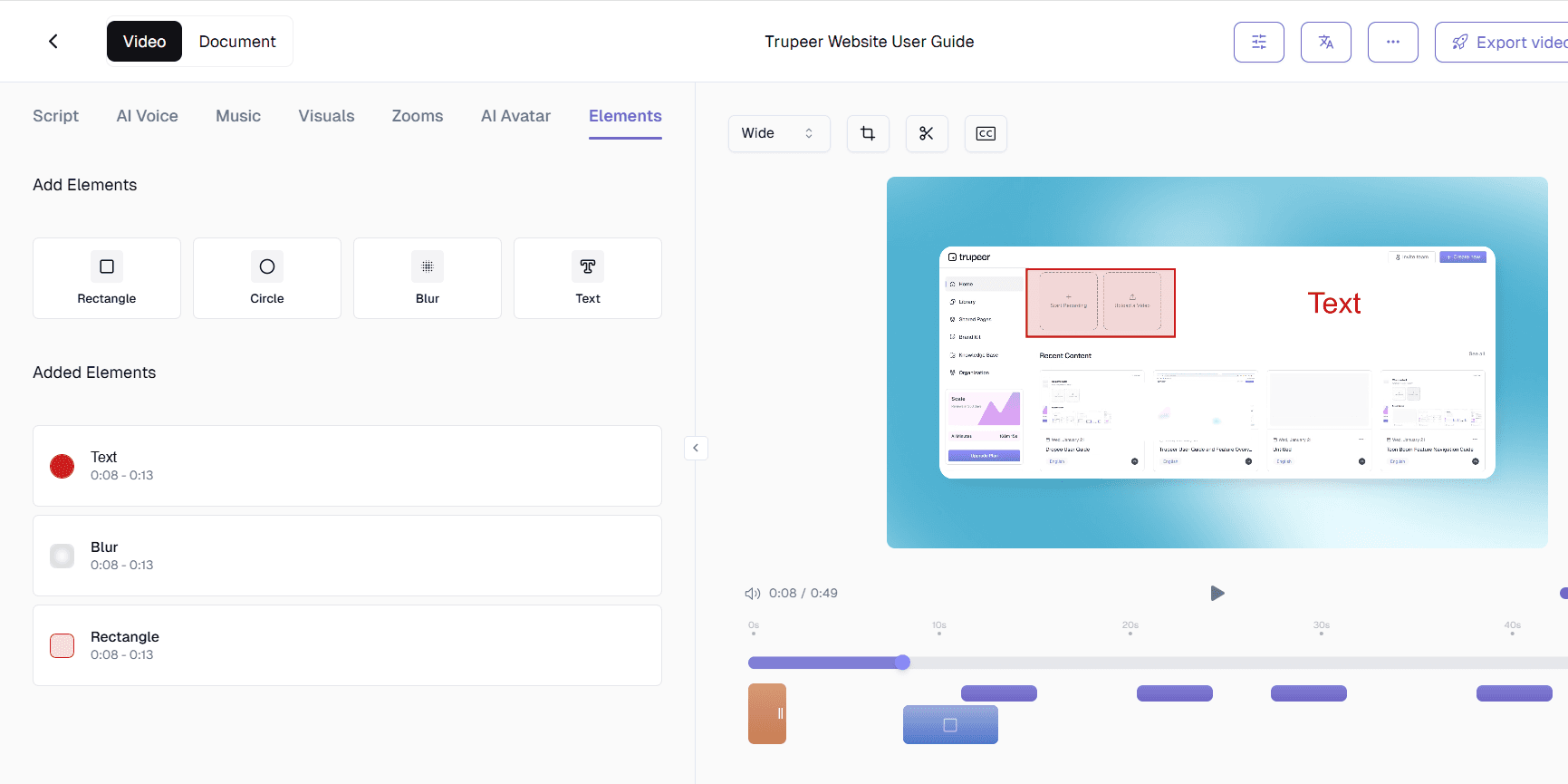Switch to Document mode
Screen dimensions: 1568x784
tap(237, 42)
